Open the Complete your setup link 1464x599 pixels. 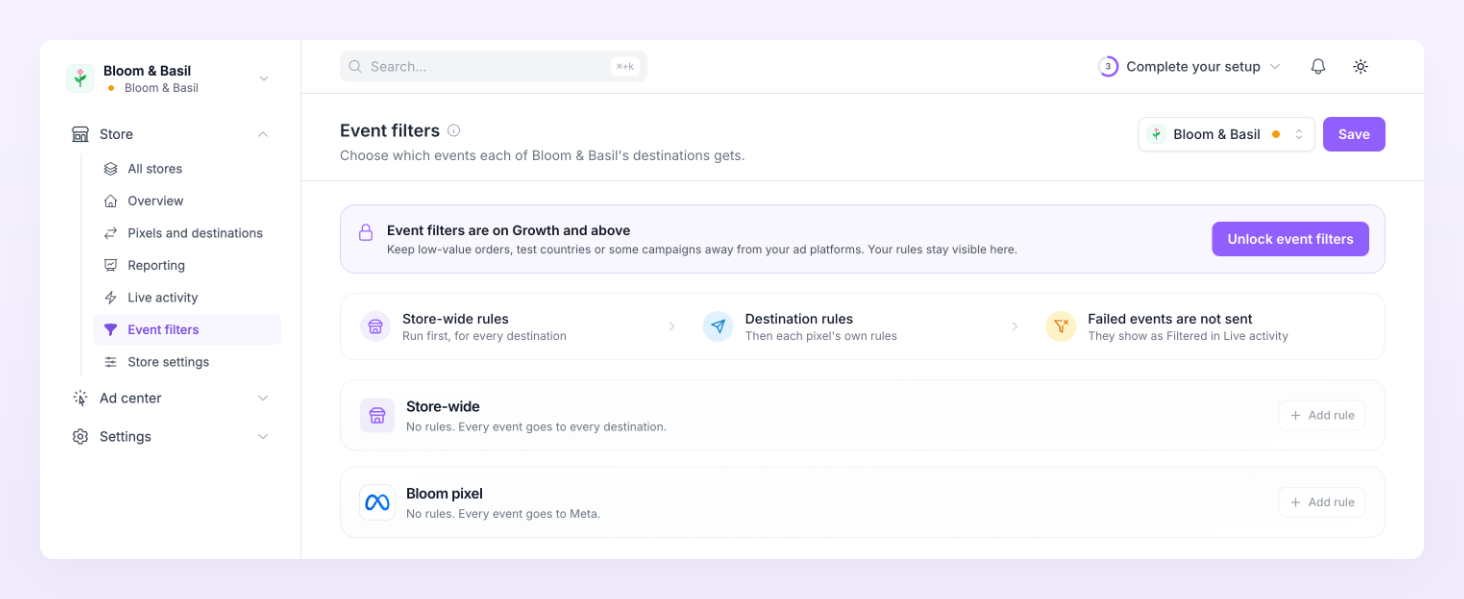coord(1193,67)
